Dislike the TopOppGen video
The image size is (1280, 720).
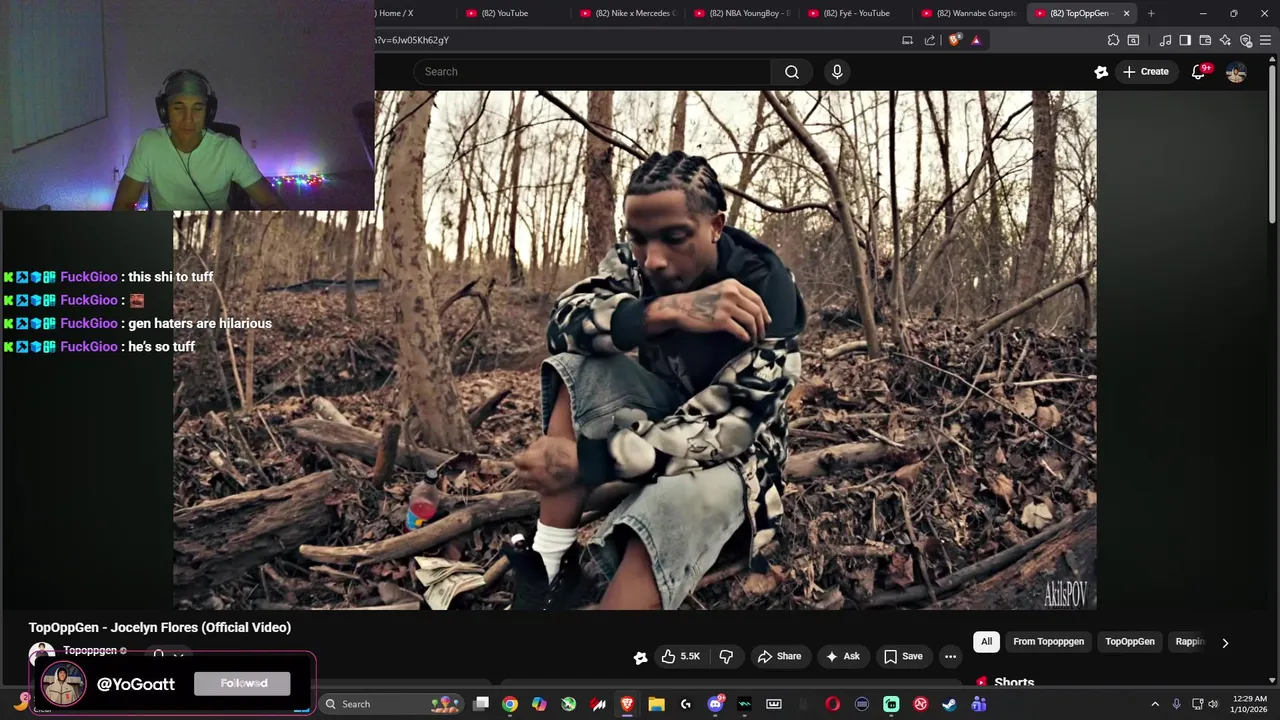(726, 656)
